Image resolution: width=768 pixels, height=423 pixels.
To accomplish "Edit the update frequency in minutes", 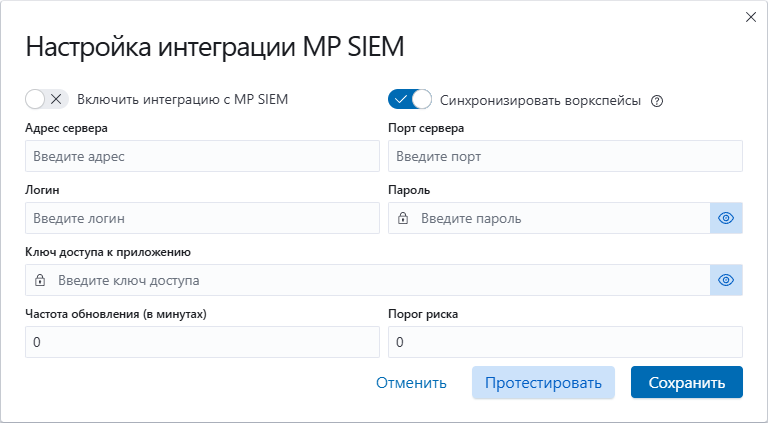I will tap(202, 342).
